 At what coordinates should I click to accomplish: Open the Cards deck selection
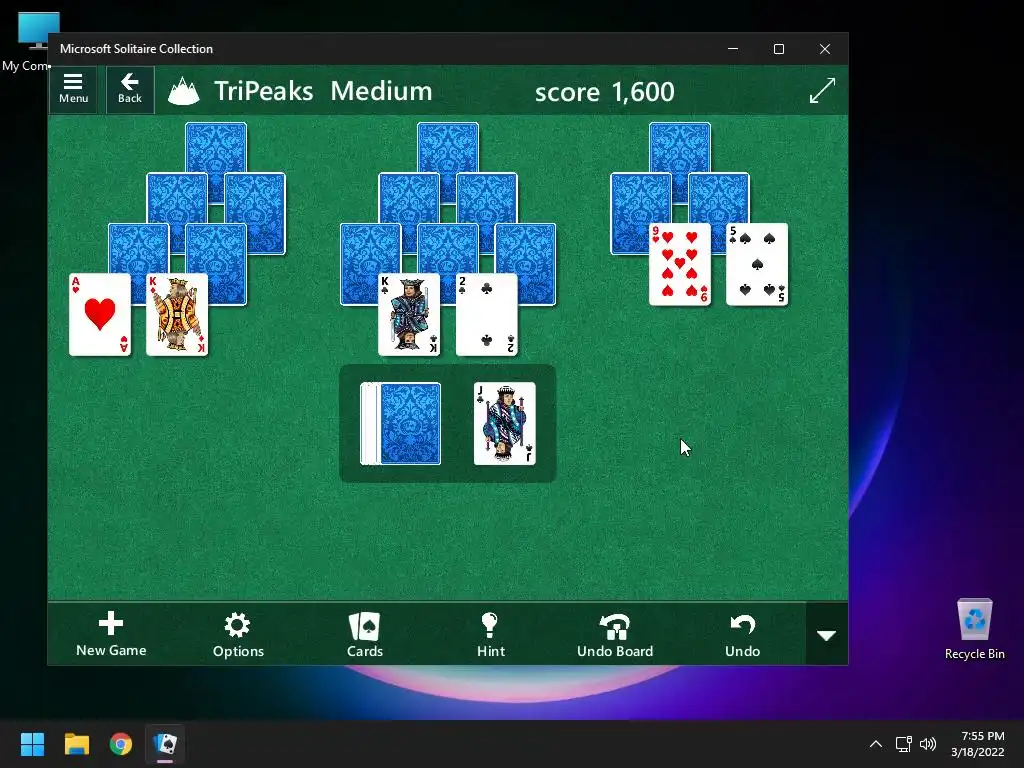[x=364, y=634]
